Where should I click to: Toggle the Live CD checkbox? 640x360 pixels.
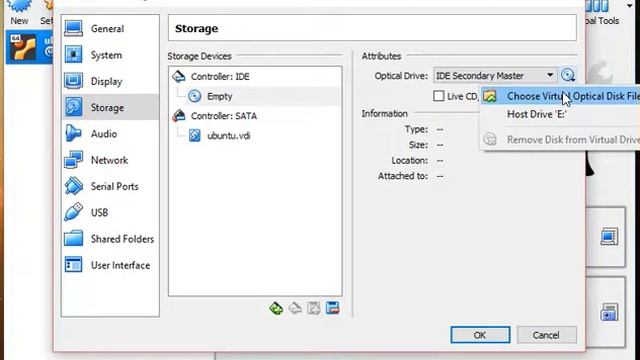(439, 96)
